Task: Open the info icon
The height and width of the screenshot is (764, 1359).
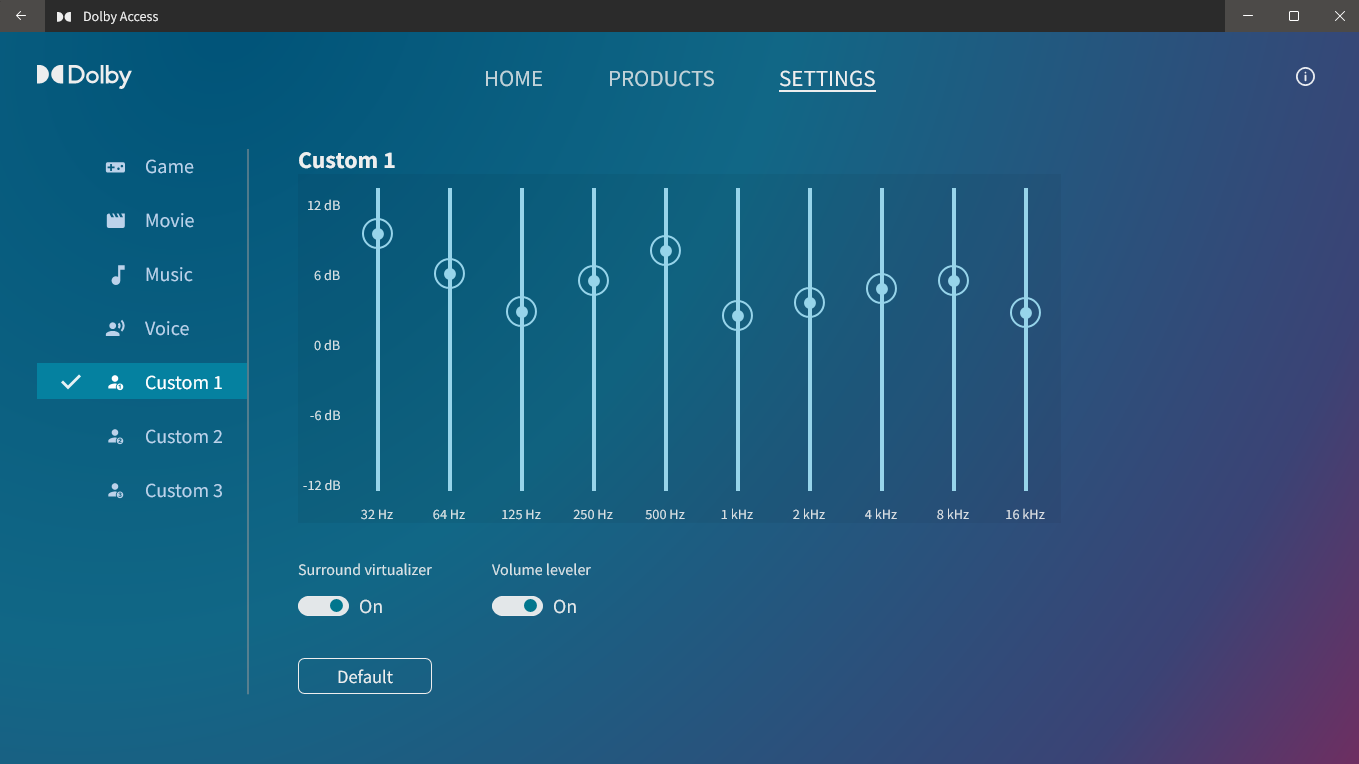Action: pyautogui.click(x=1305, y=77)
